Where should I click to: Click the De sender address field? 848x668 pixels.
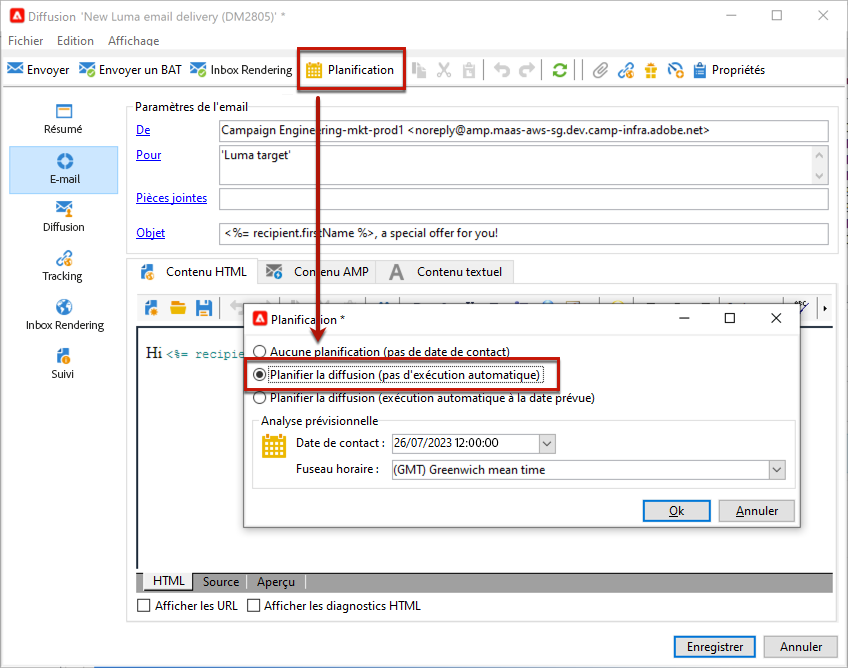(524, 130)
